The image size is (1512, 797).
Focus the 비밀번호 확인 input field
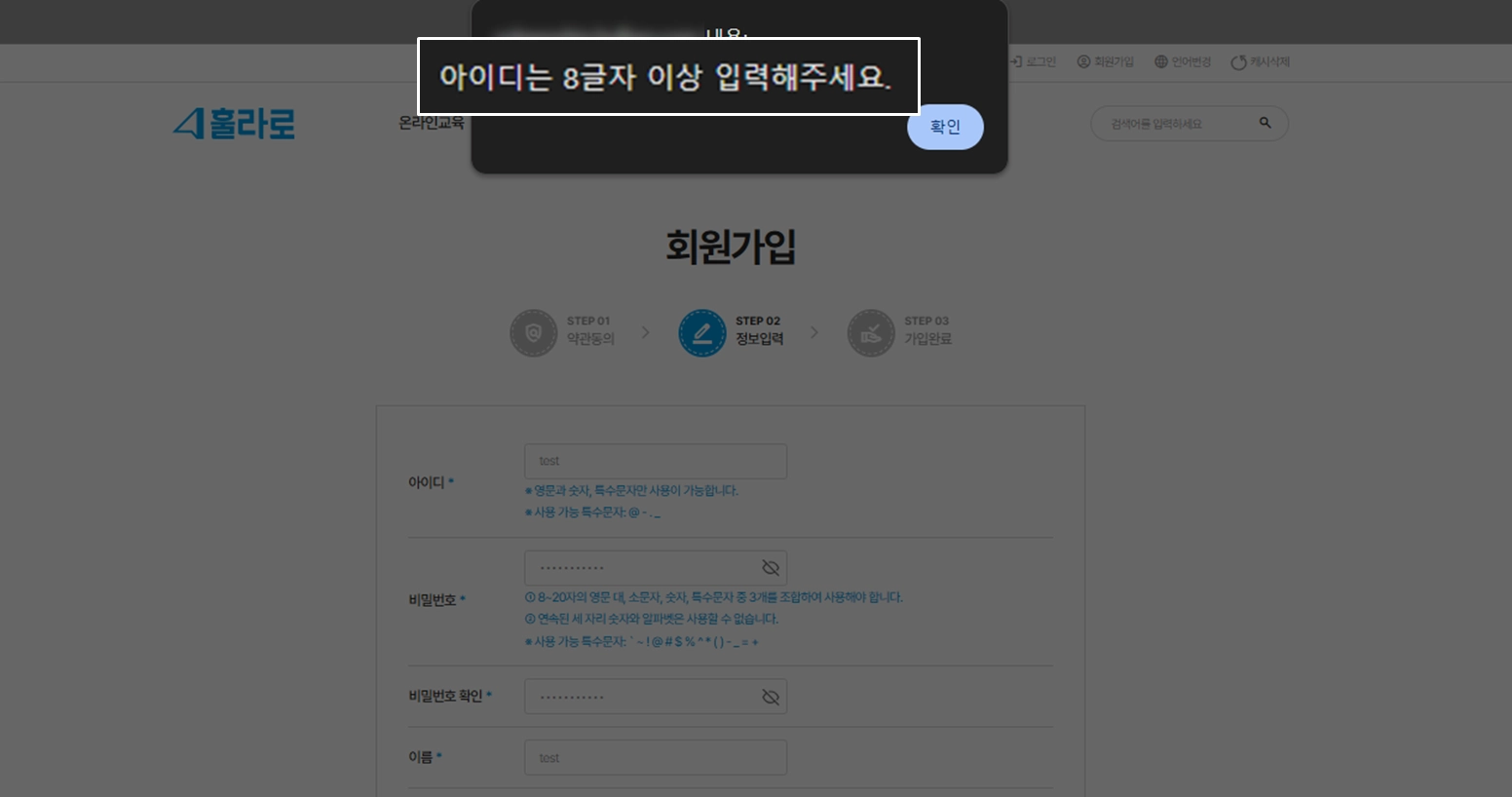[x=656, y=697]
